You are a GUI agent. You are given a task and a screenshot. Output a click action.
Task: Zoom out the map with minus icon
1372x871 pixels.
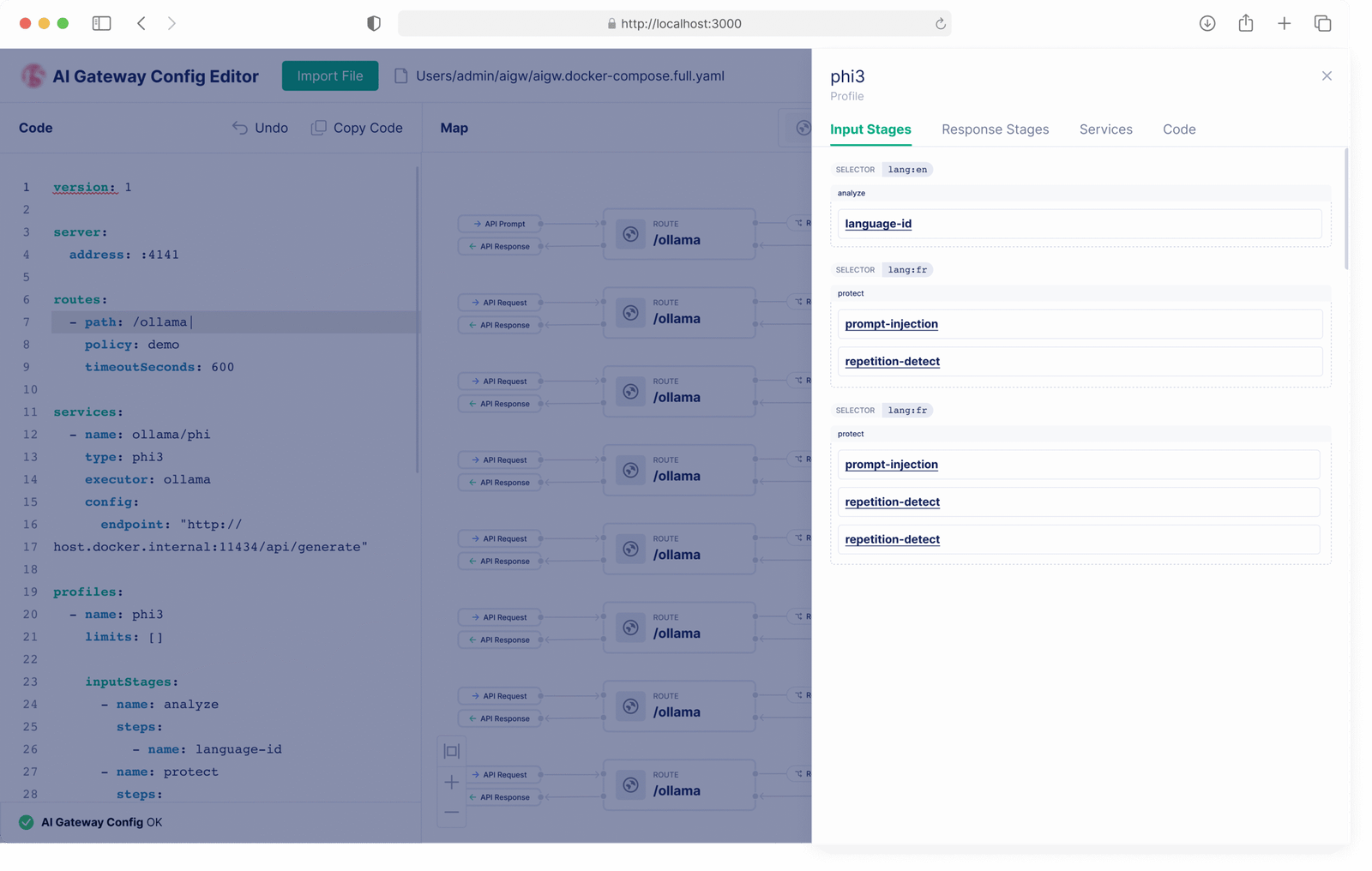point(452,812)
